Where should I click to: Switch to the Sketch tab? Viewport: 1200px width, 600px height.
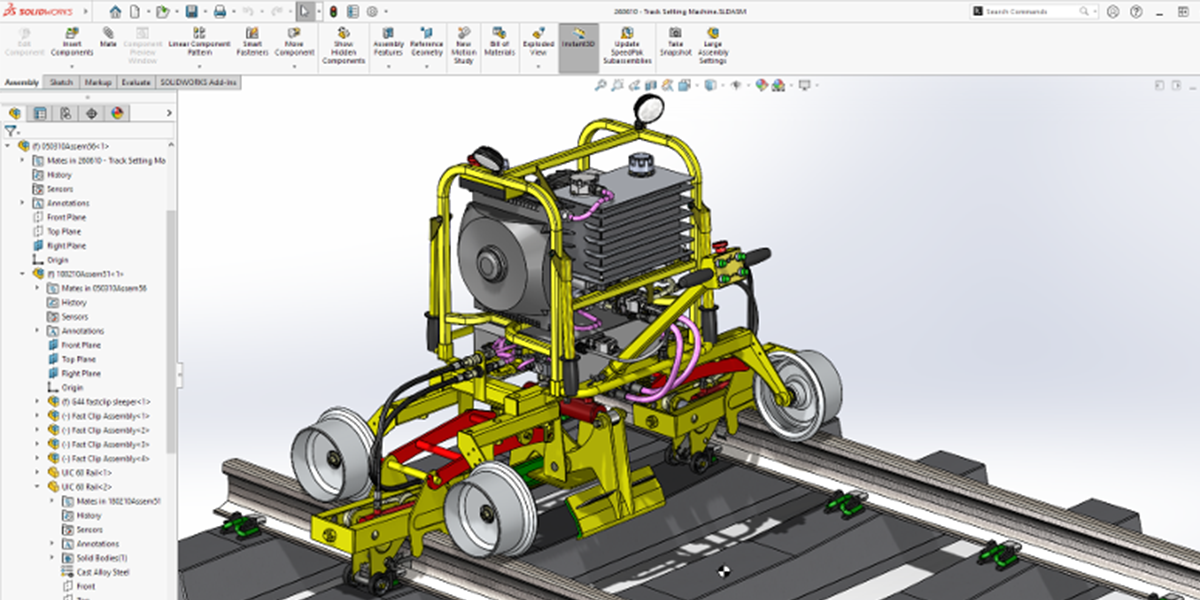60,82
